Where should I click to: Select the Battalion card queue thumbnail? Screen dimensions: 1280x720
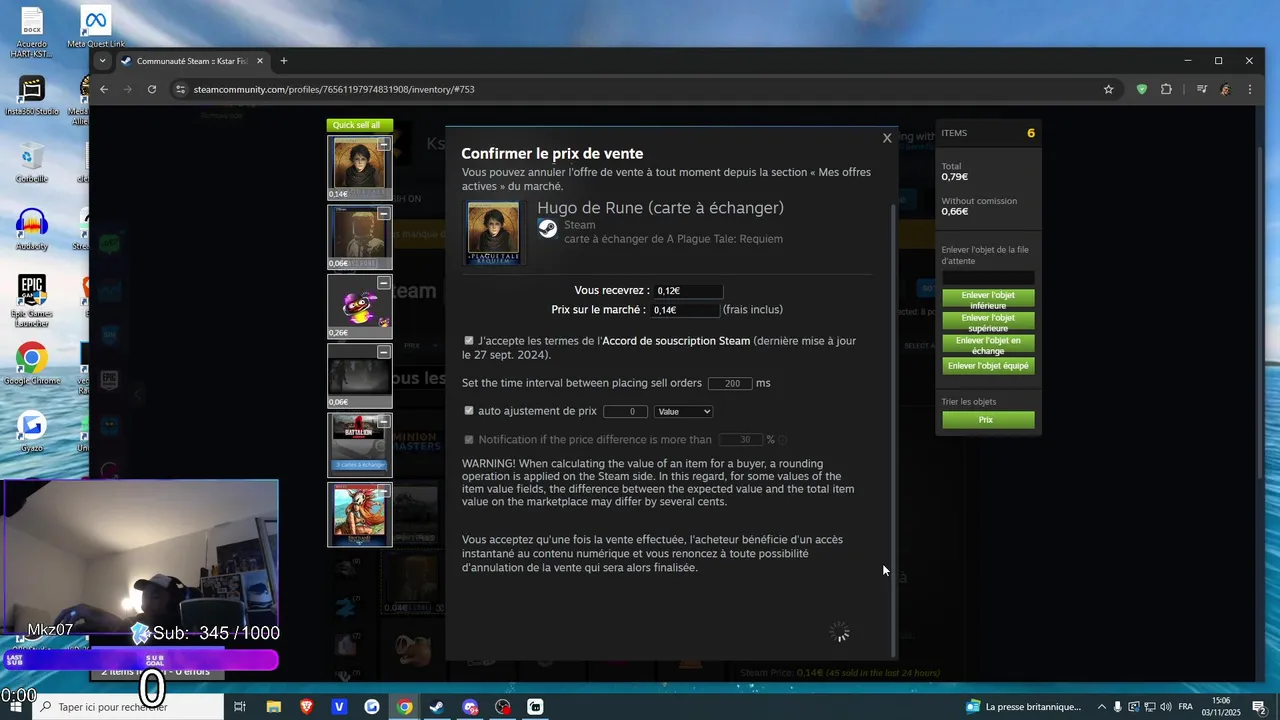(360, 444)
